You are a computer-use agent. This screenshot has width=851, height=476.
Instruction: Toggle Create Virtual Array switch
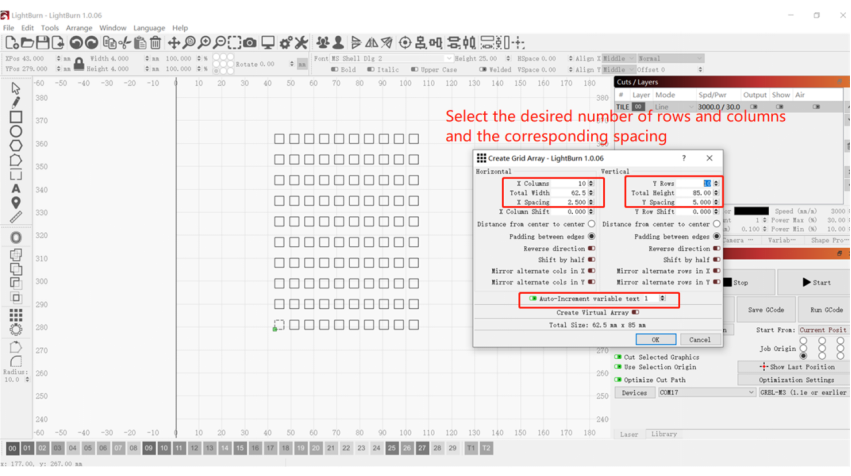(635, 313)
